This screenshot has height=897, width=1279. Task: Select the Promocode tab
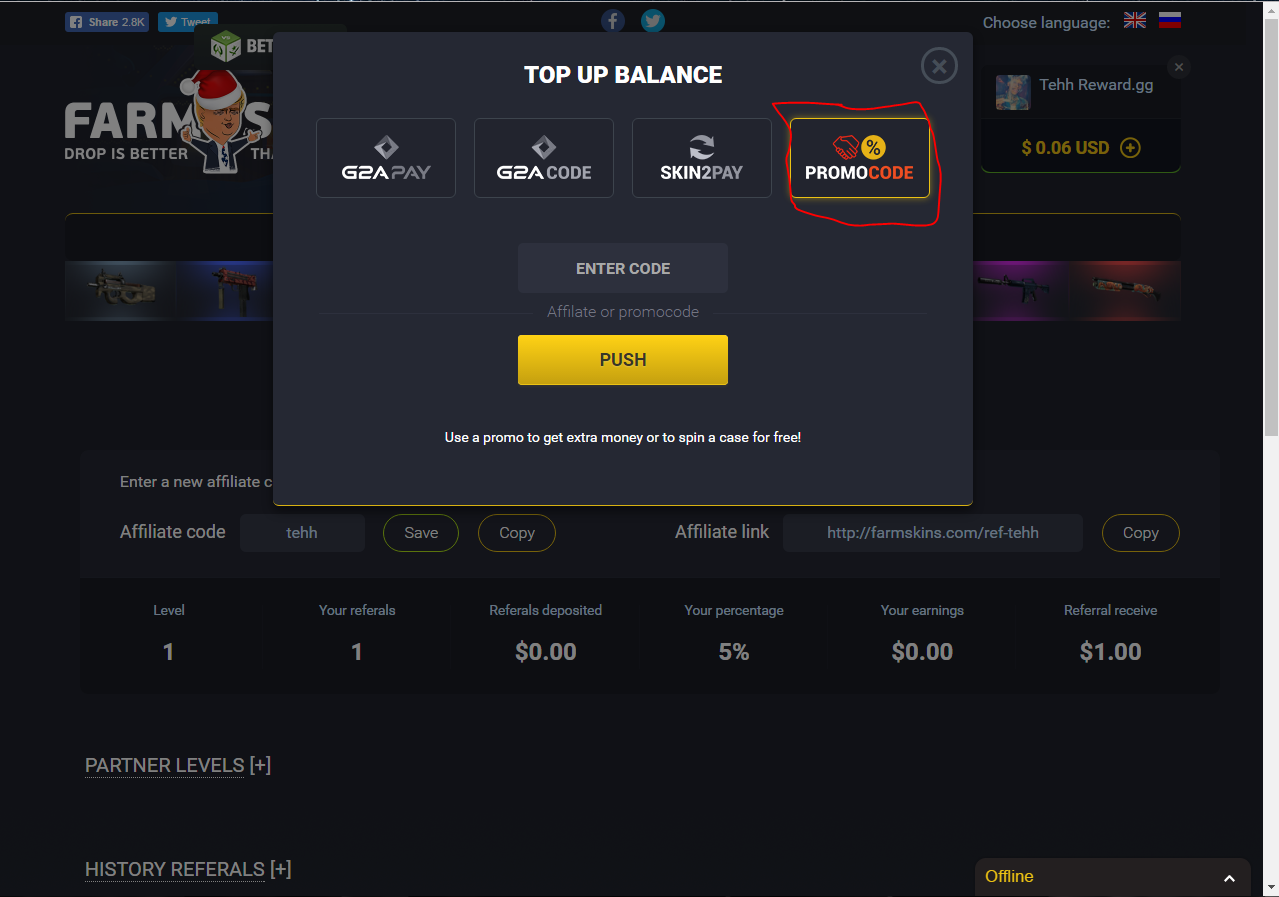tap(860, 158)
